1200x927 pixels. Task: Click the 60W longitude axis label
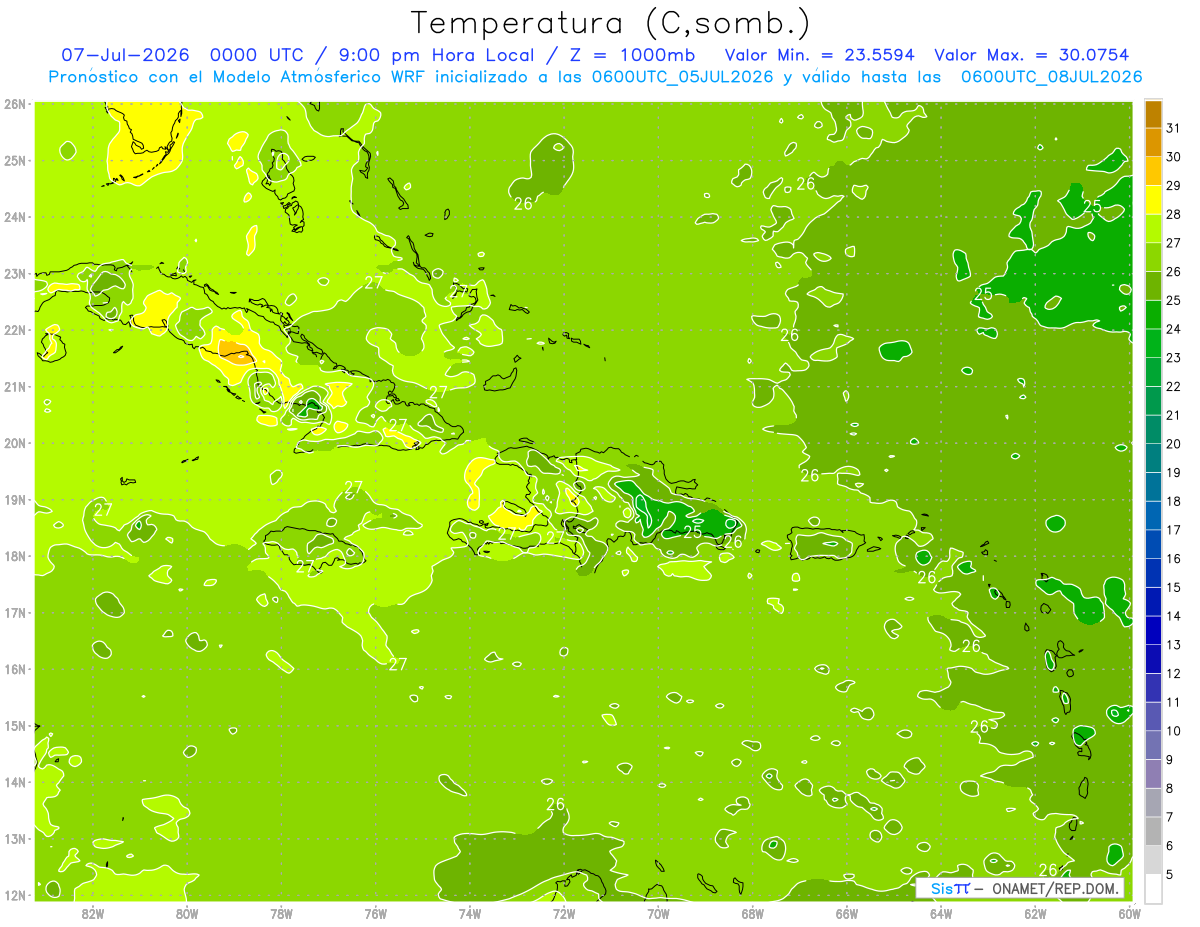[1128, 913]
